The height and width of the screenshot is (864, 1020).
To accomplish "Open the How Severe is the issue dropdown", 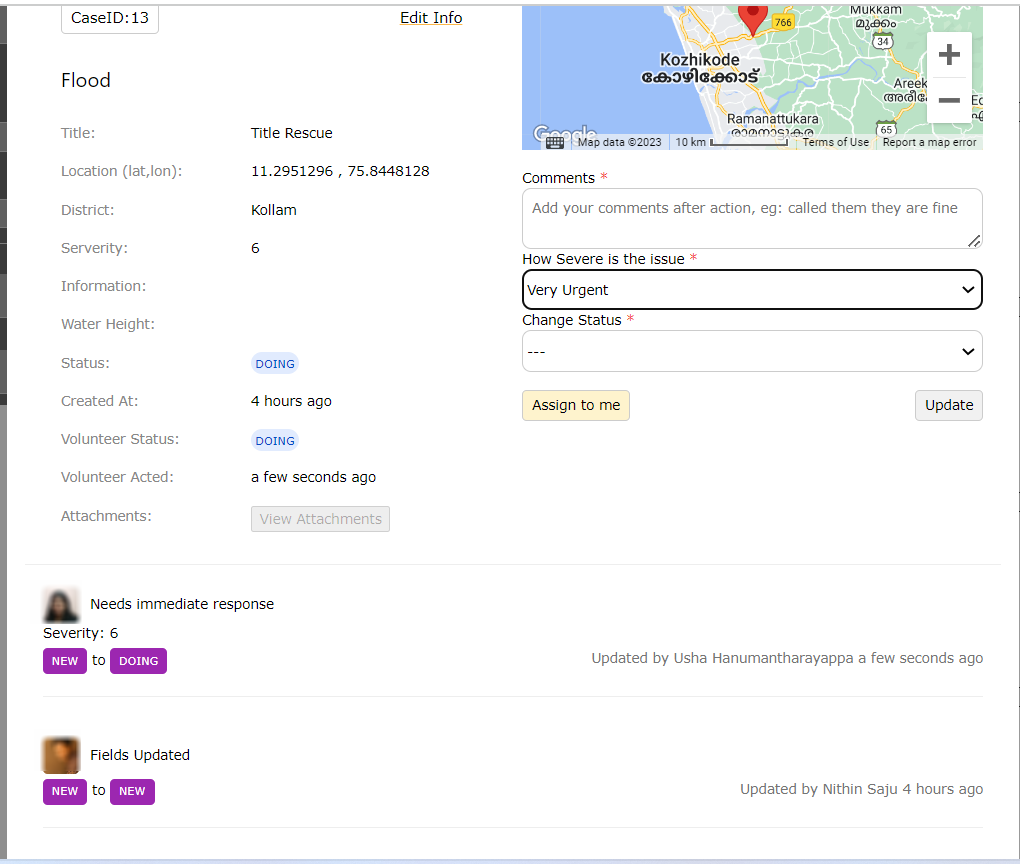I will point(752,290).
